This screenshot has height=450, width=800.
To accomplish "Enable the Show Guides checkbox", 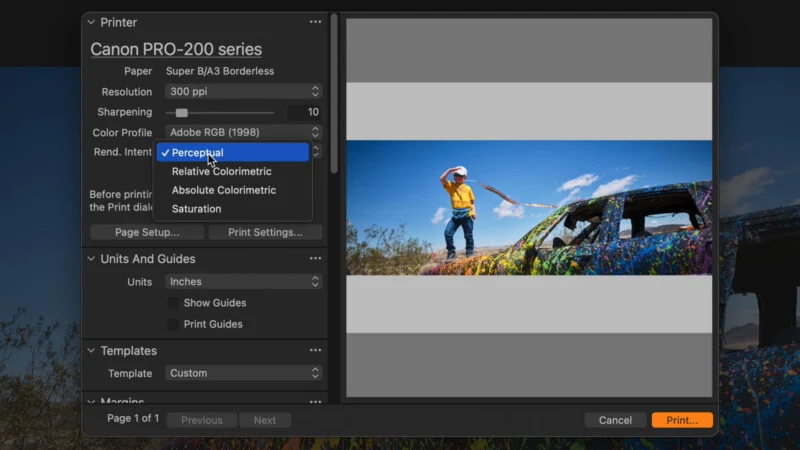I will [x=173, y=303].
